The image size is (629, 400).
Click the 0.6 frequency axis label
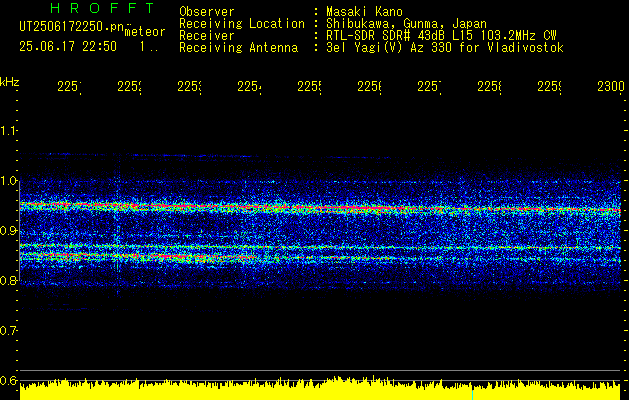[8, 380]
